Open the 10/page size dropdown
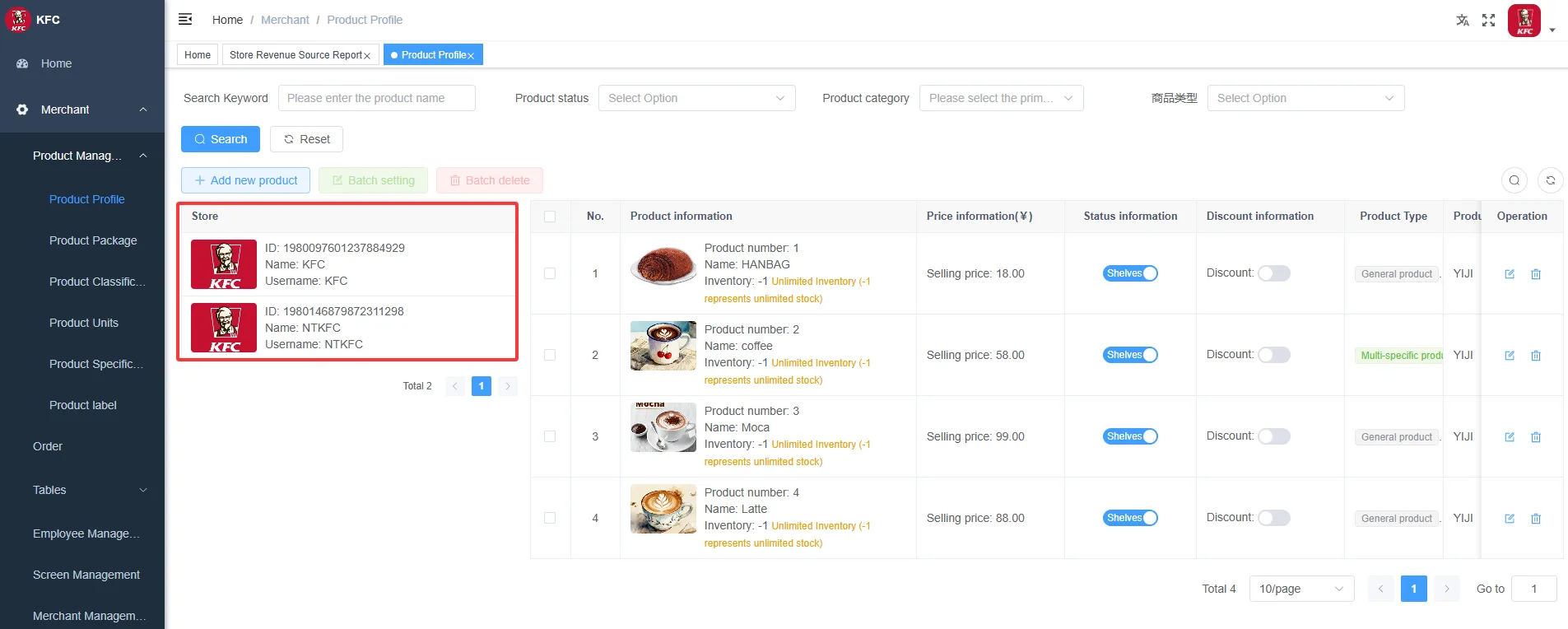This screenshot has height=629, width=1568. coord(1302,589)
